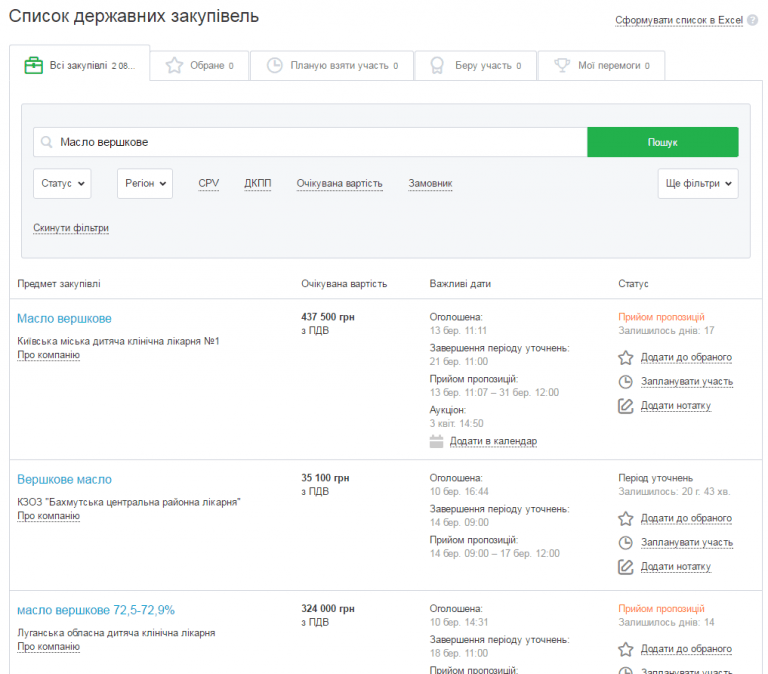
Task: Switch to the 'Беру участь' tab
Action: tap(475, 66)
